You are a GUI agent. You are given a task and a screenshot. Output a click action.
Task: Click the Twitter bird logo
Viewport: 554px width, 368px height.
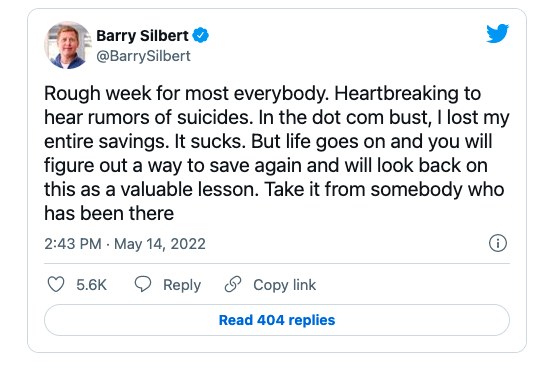coord(497,34)
